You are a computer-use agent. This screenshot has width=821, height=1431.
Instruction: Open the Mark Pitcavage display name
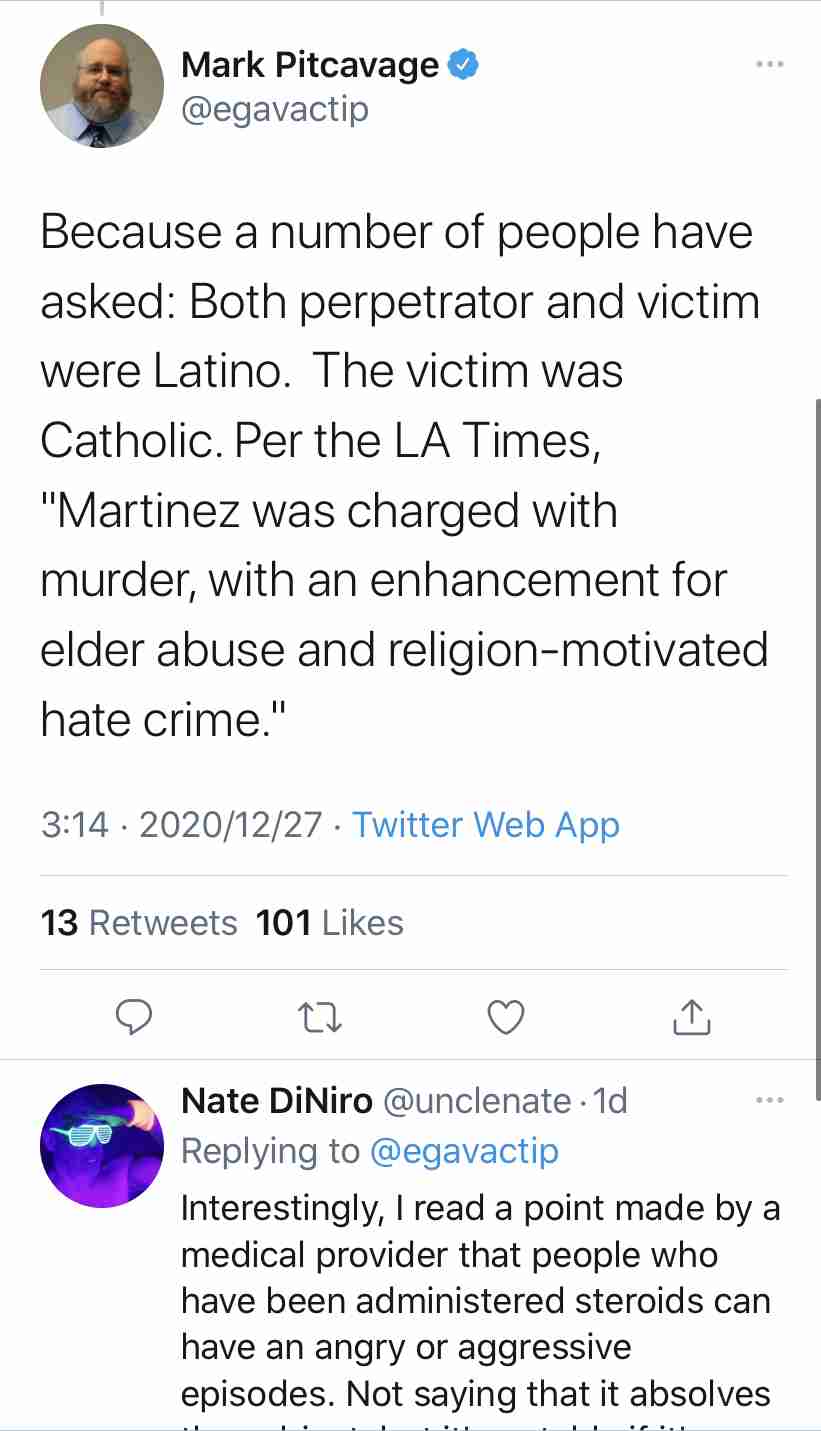coord(310,65)
